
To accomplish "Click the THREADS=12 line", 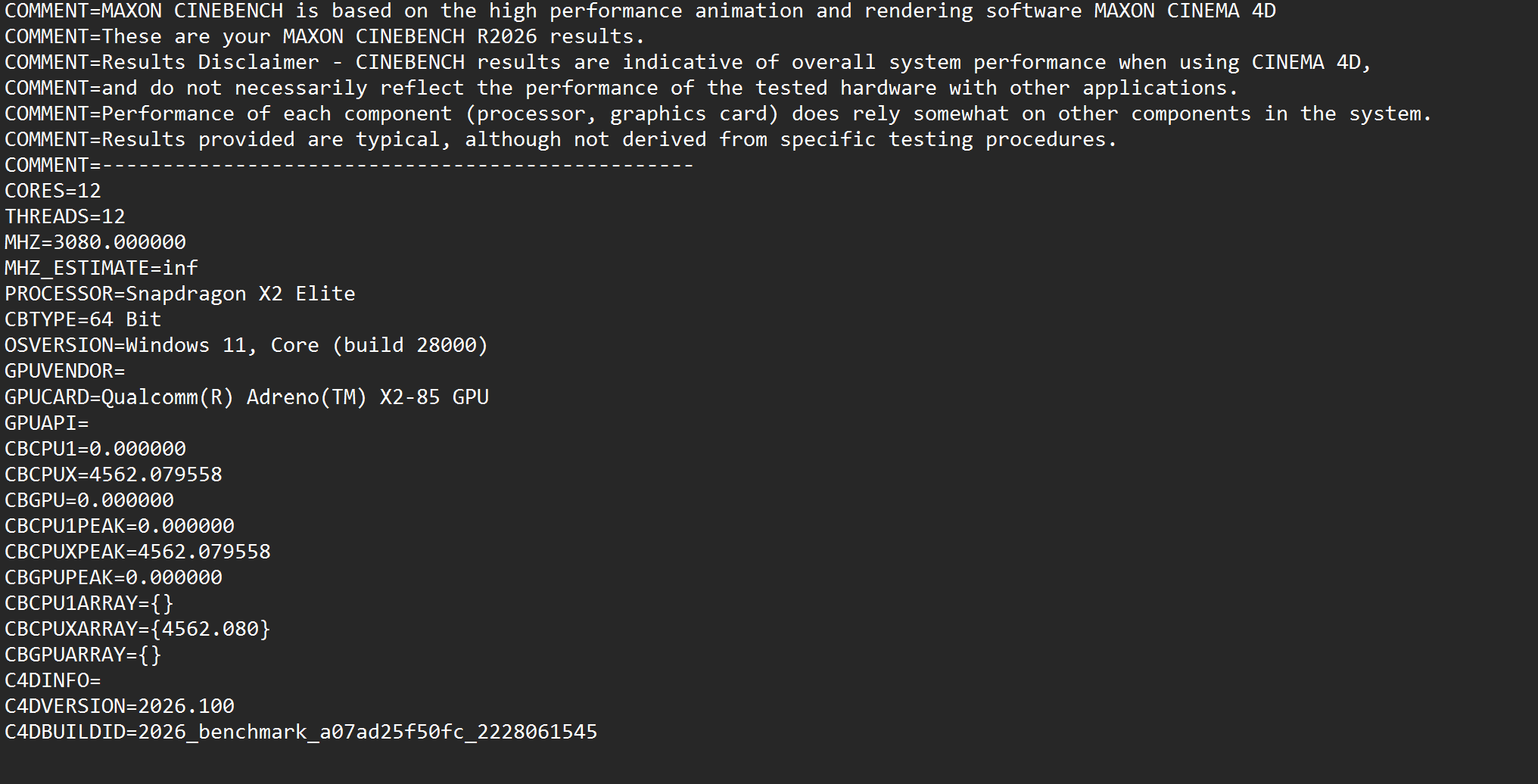I will pos(65,216).
